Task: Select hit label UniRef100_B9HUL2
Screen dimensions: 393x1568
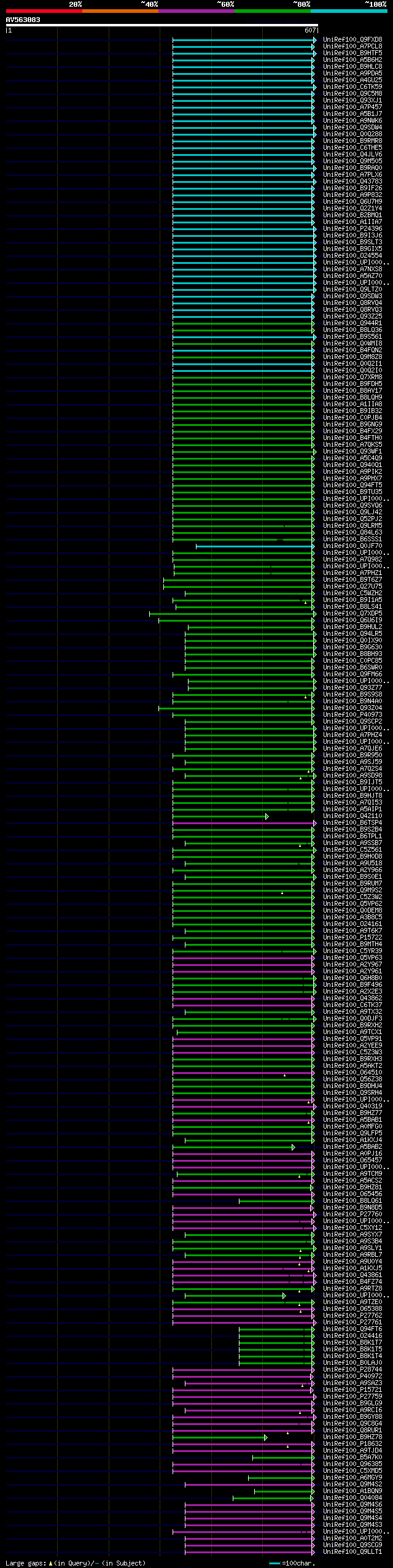Action: [x=352, y=627]
